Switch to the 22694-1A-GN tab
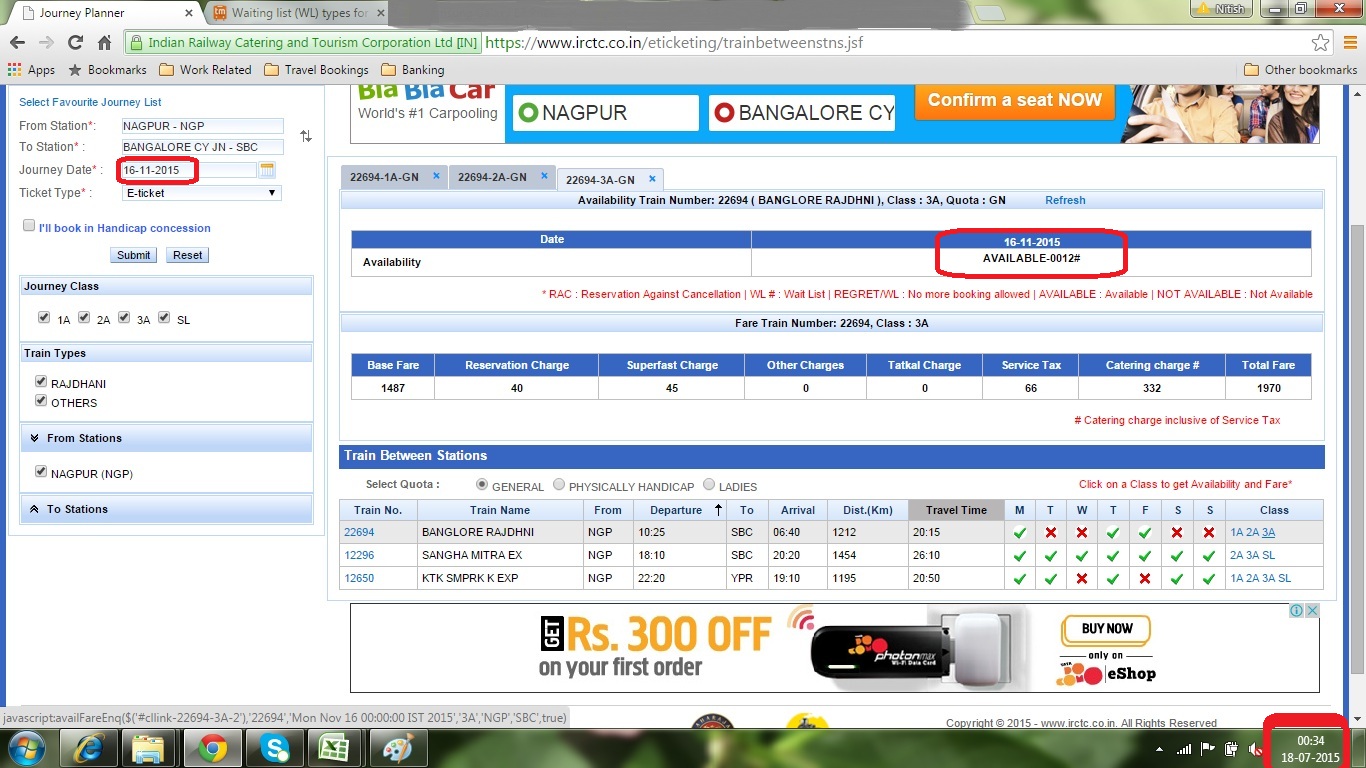1366x768 pixels. tap(384, 177)
